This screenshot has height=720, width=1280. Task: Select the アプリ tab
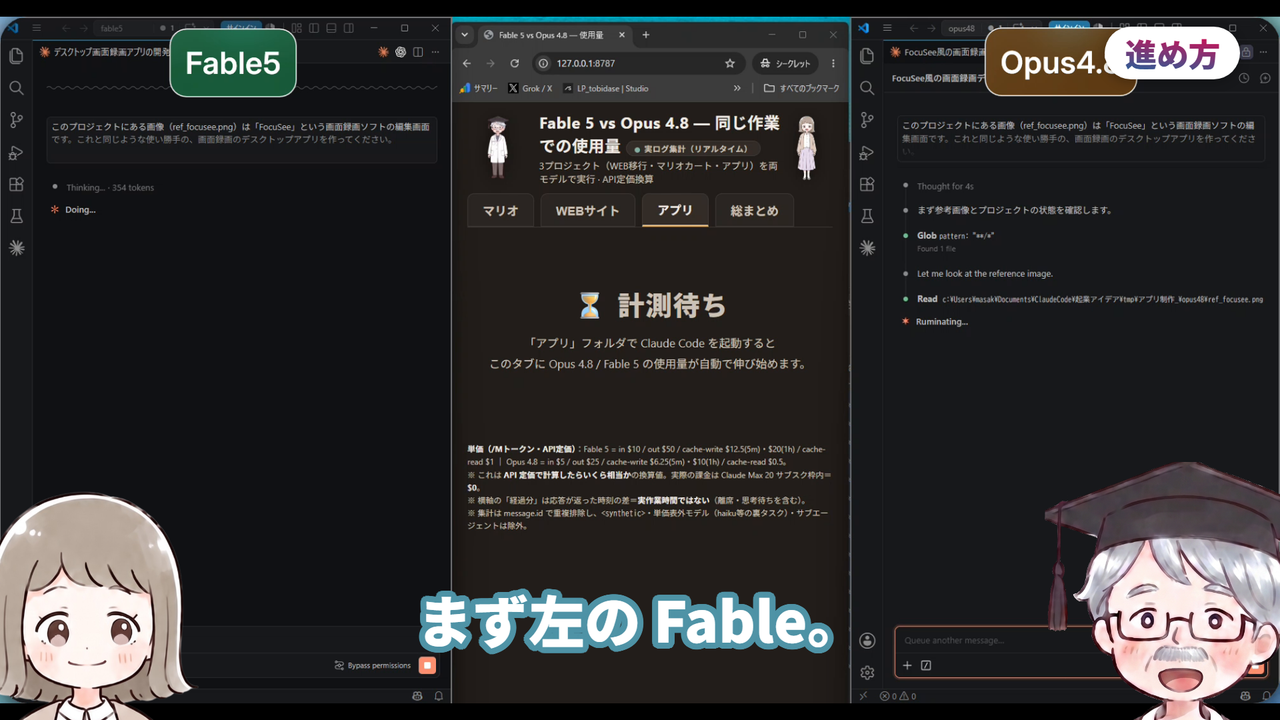(x=675, y=210)
